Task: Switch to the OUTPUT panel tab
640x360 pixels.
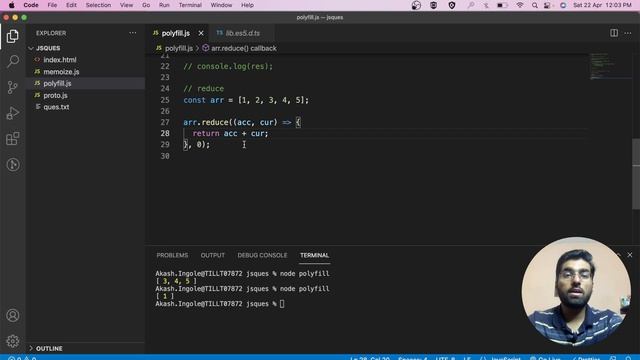Action: click(213, 255)
